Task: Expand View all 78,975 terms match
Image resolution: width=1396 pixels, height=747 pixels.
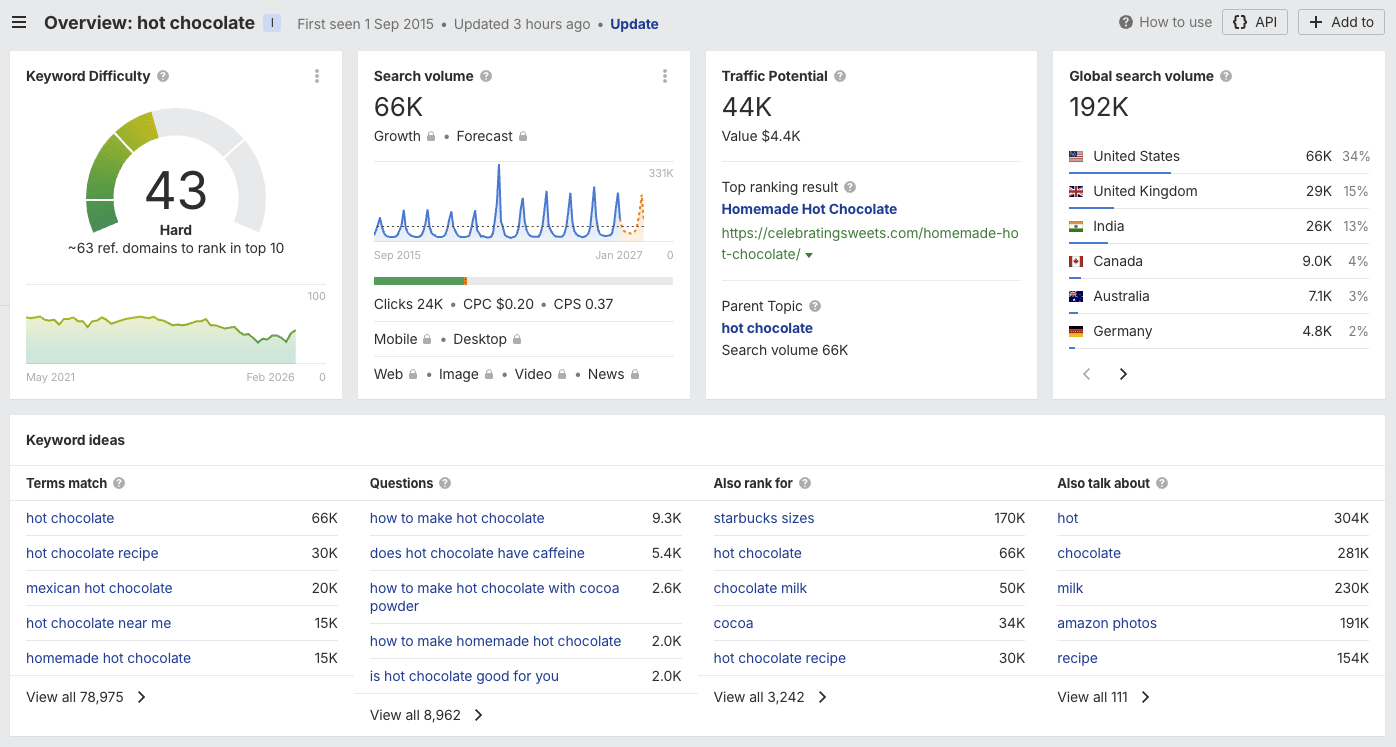Action: pos(86,697)
